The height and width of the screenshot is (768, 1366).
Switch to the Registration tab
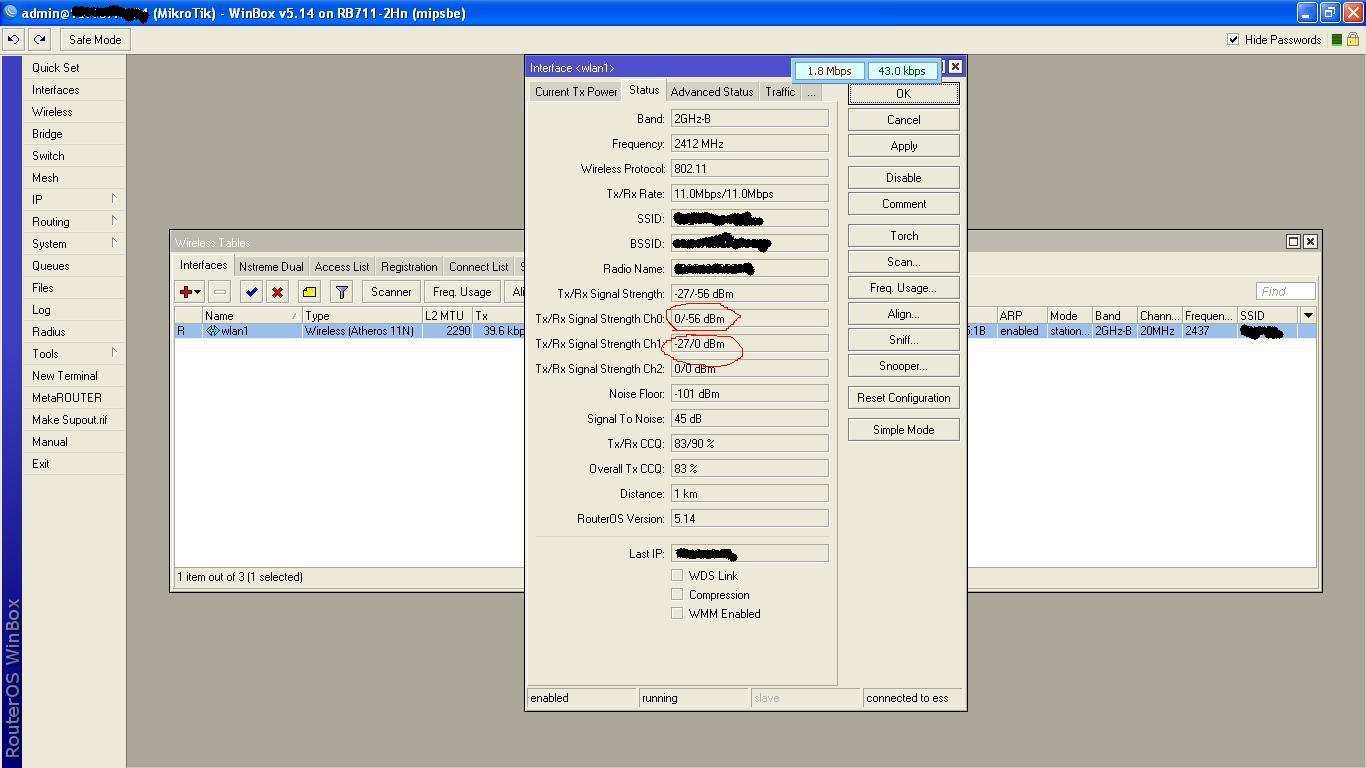(x=409, y=267)
